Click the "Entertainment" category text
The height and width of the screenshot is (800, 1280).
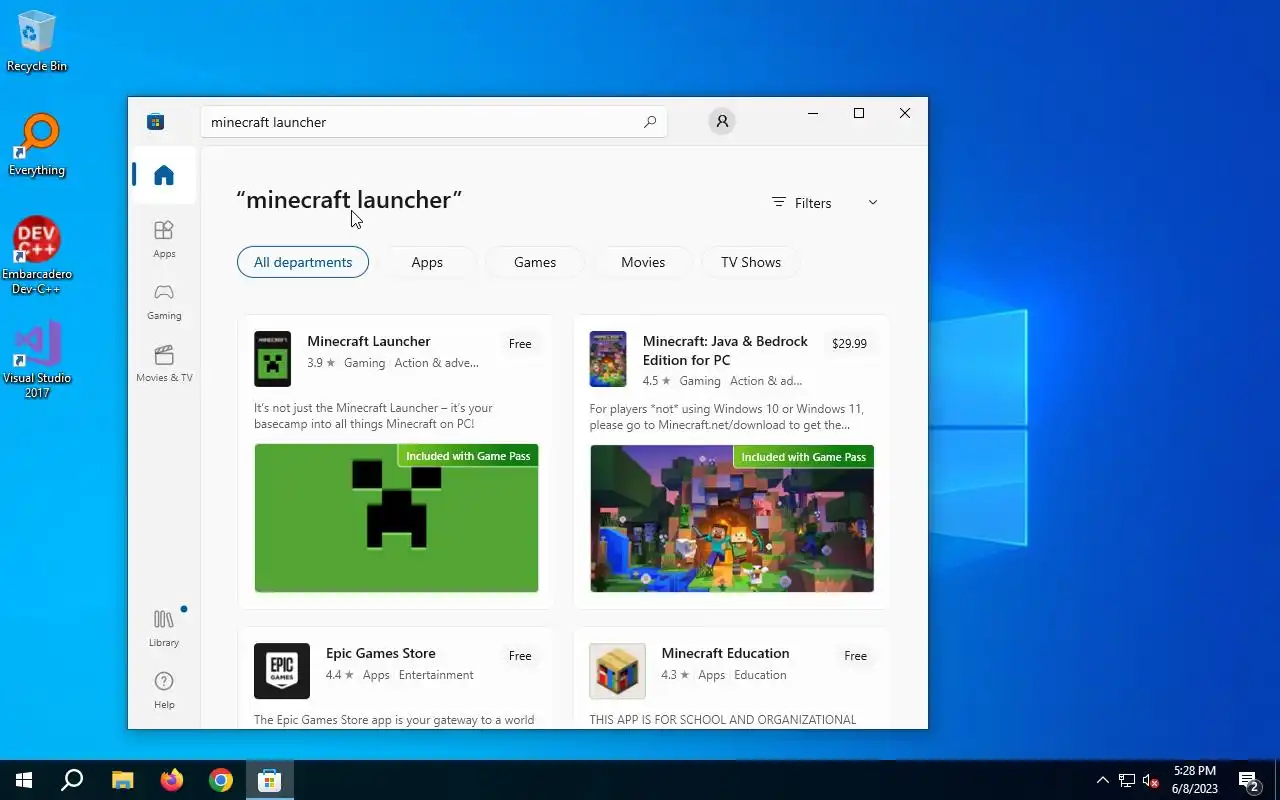coord(436,675)
